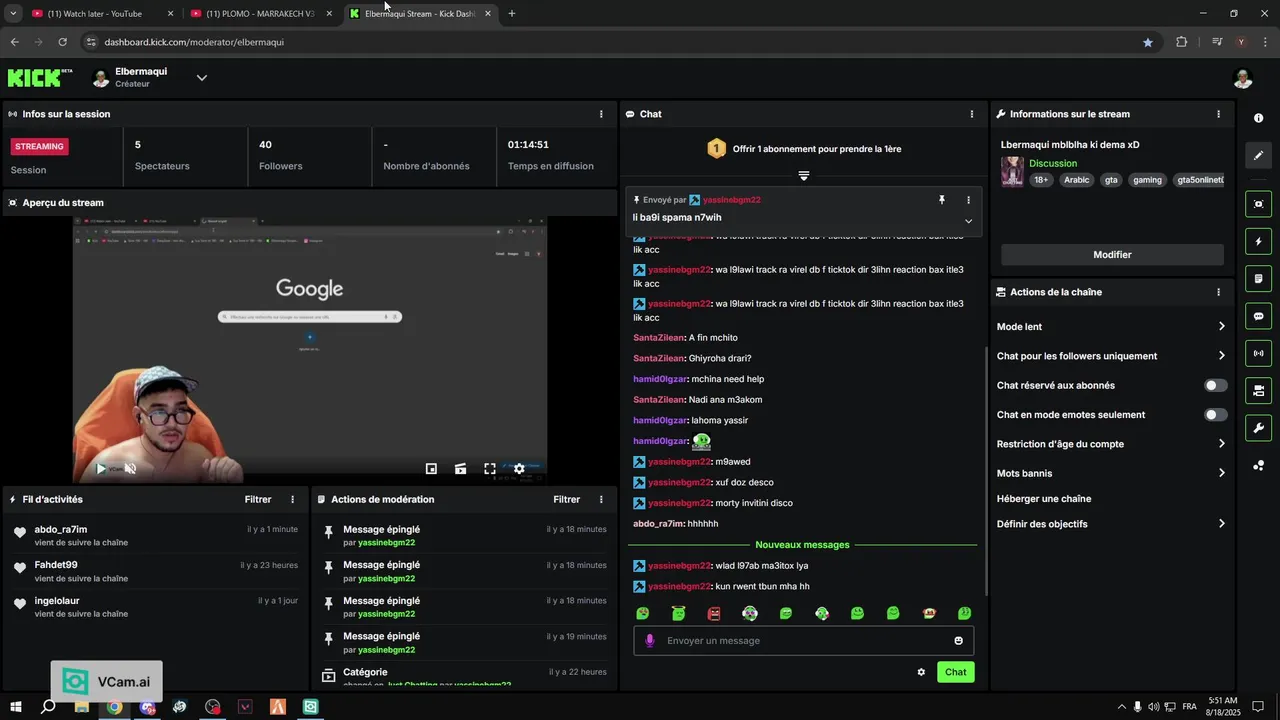1280x720 pixels.
Task: Open the Discussion category link
Action: [1053, 163]
